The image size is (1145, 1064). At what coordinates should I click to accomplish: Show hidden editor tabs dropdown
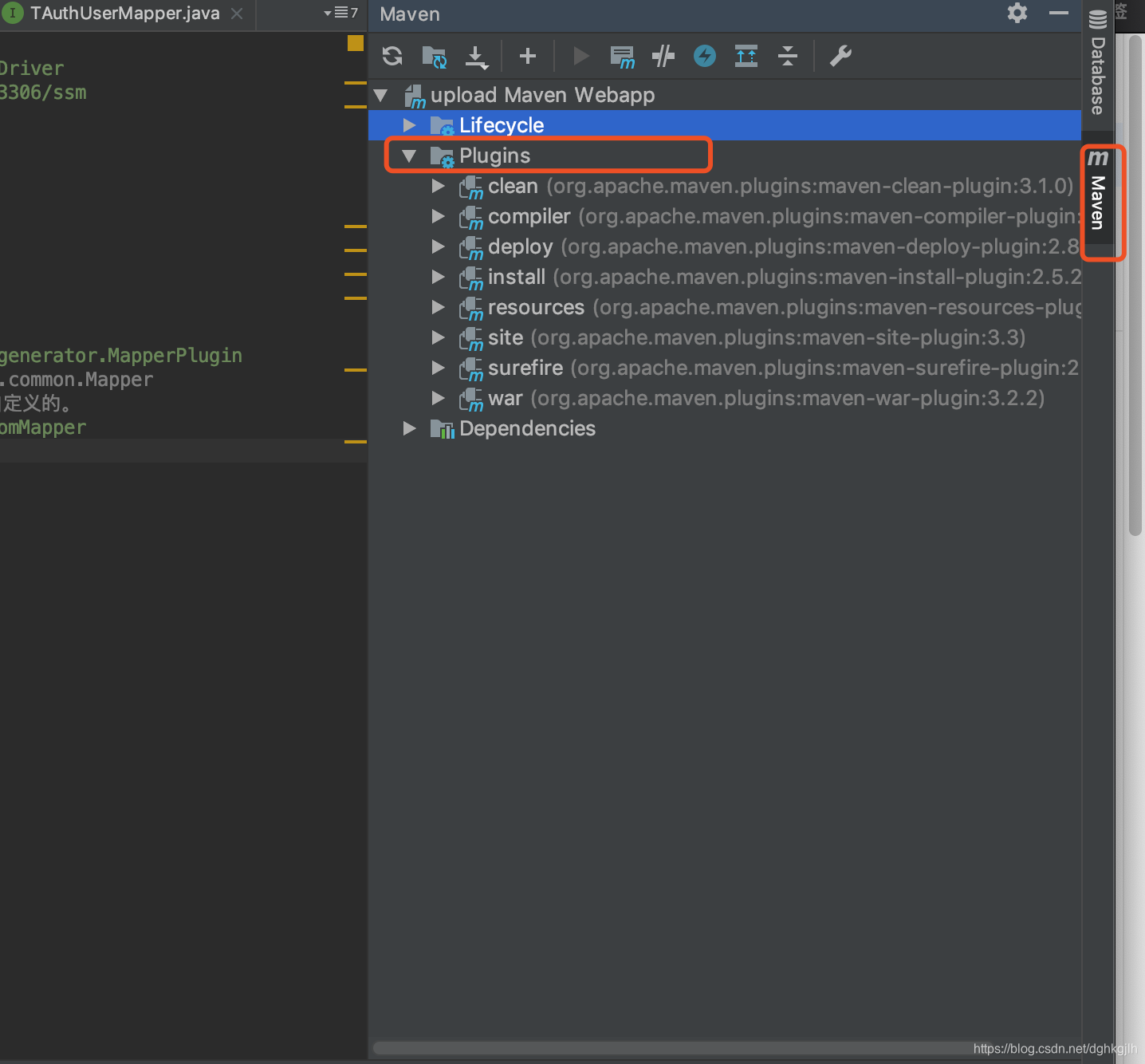tap(340, 13)
